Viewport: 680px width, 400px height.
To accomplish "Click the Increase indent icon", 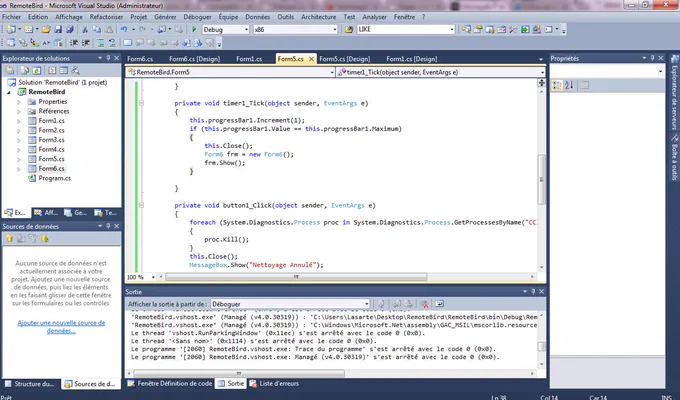I will (86, 43).
